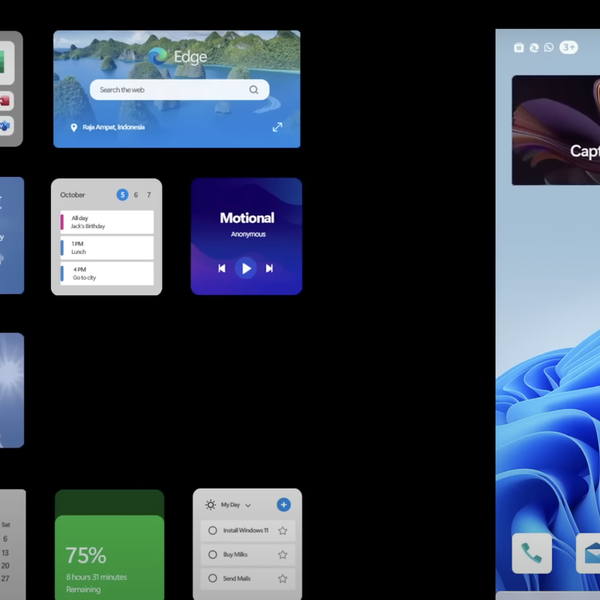Select October 6 in calendar widget
The image size is (600, 600).
[136, 195]
